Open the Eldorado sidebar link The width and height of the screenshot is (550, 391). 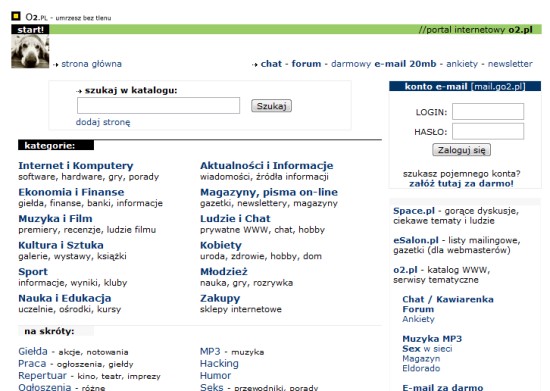coord(421,368)
